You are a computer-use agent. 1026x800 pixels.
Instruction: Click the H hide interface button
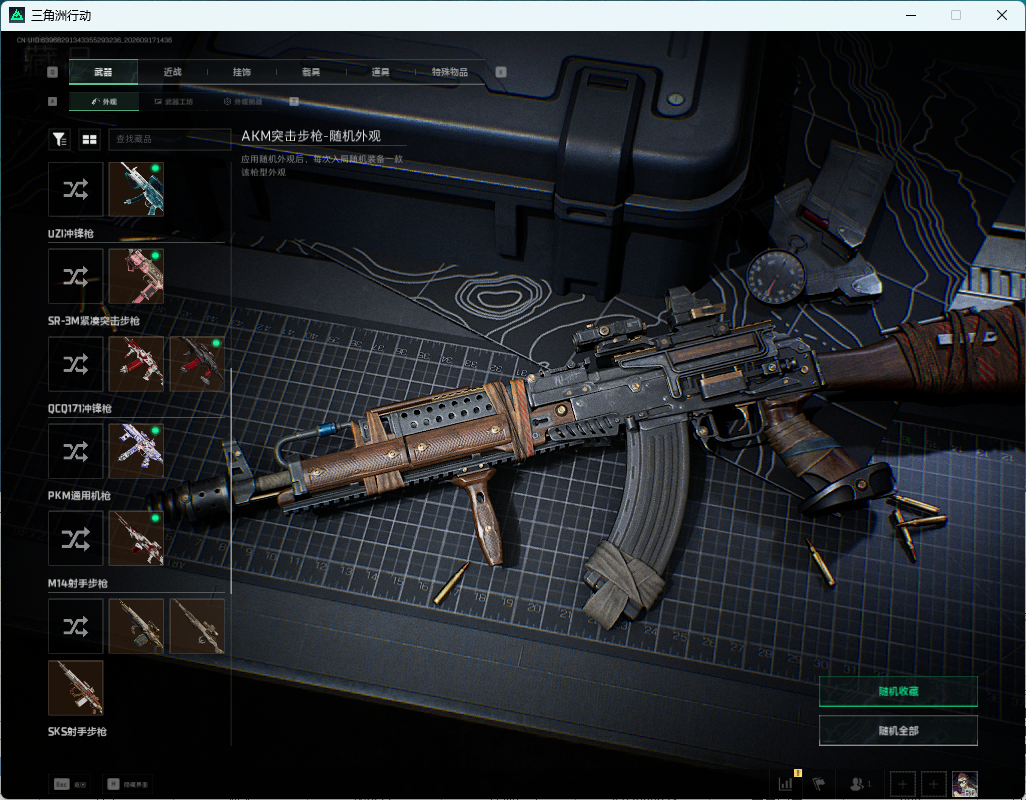[x=128, y=784]
